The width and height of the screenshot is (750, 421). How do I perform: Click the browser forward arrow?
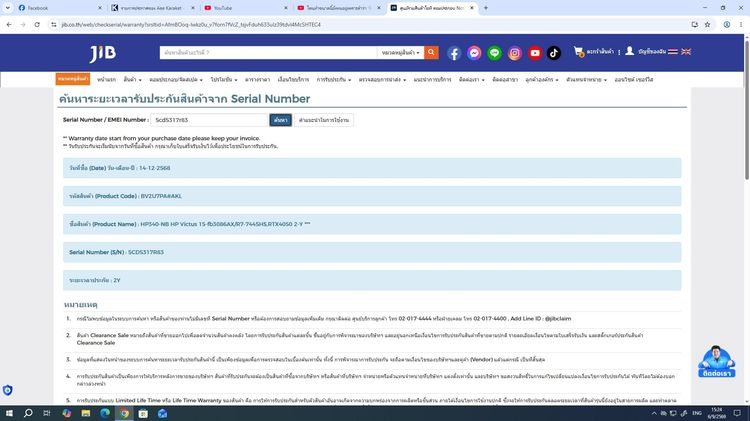tap(23, 24)
